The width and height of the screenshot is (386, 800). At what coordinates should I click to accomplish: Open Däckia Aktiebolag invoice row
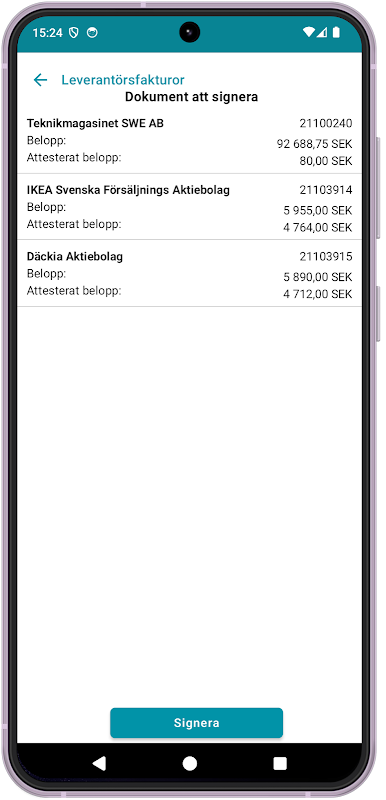pos(189,273)
